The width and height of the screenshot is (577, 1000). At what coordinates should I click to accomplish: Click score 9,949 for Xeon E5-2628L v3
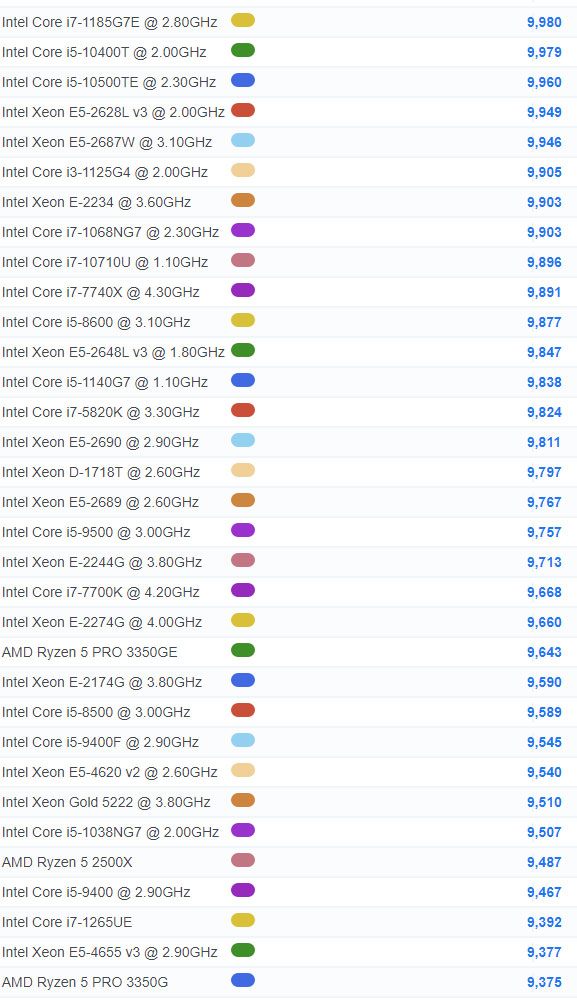[544, 112]
